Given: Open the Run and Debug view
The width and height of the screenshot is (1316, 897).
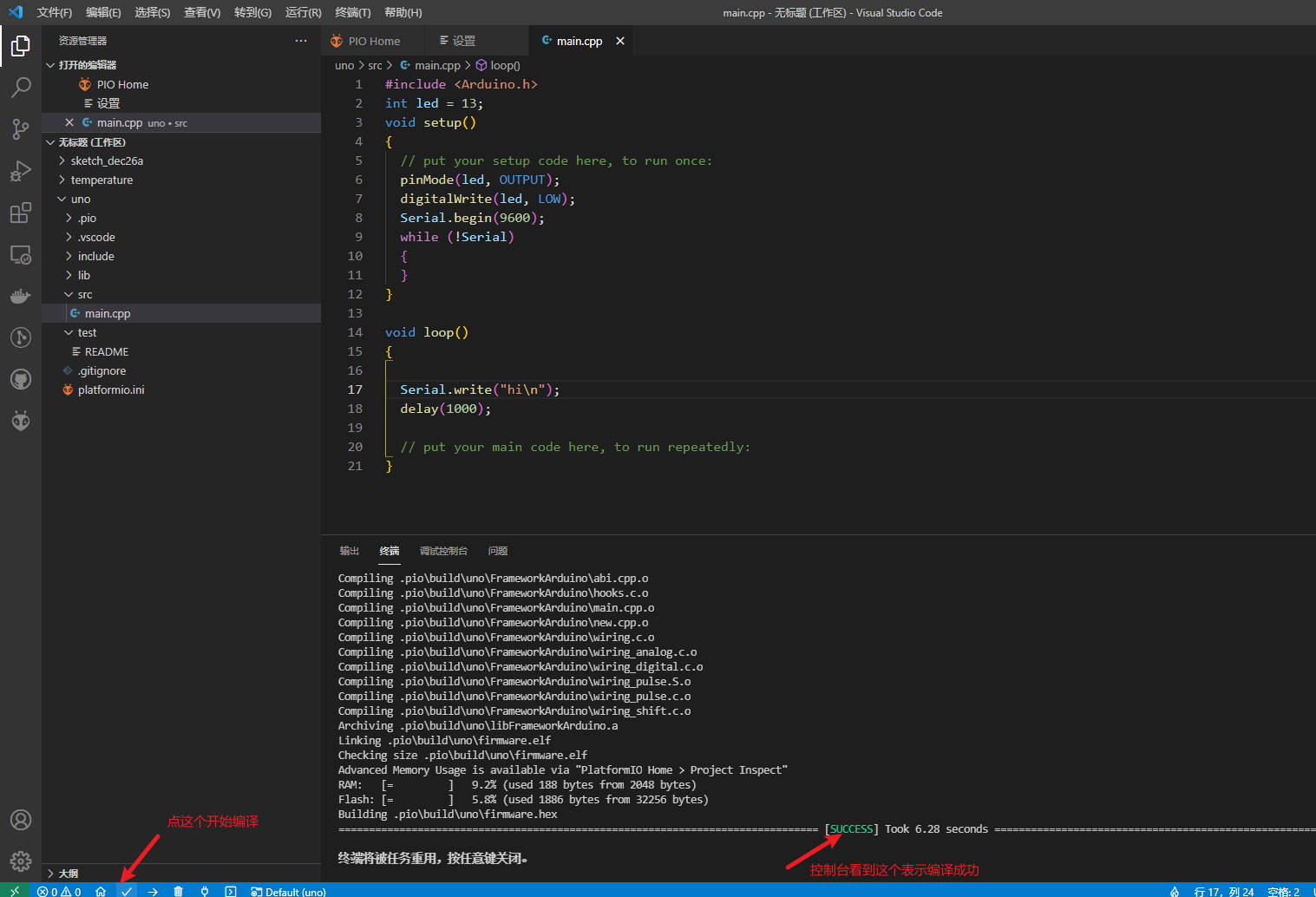Looking at the screenshot, I should [21, 171].
